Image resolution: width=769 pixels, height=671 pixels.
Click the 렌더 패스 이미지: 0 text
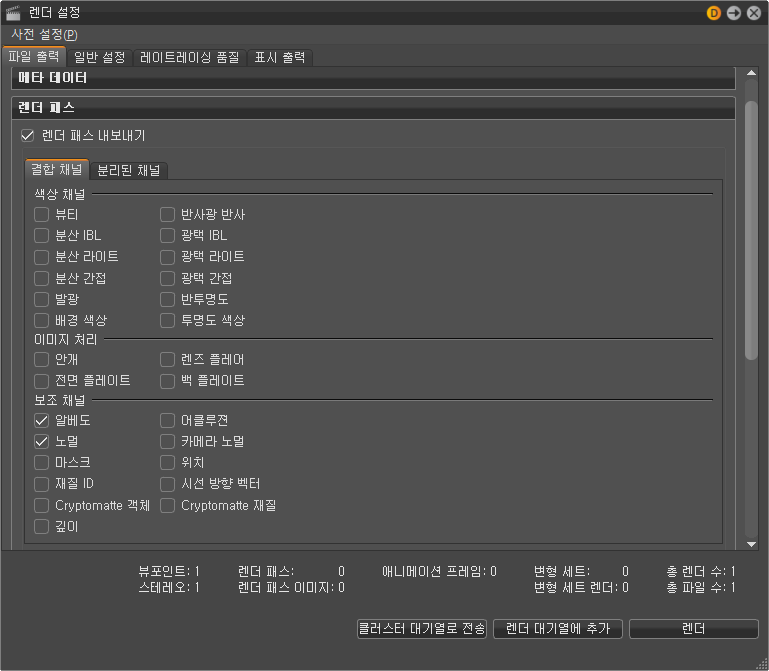(x=291, y=588)
